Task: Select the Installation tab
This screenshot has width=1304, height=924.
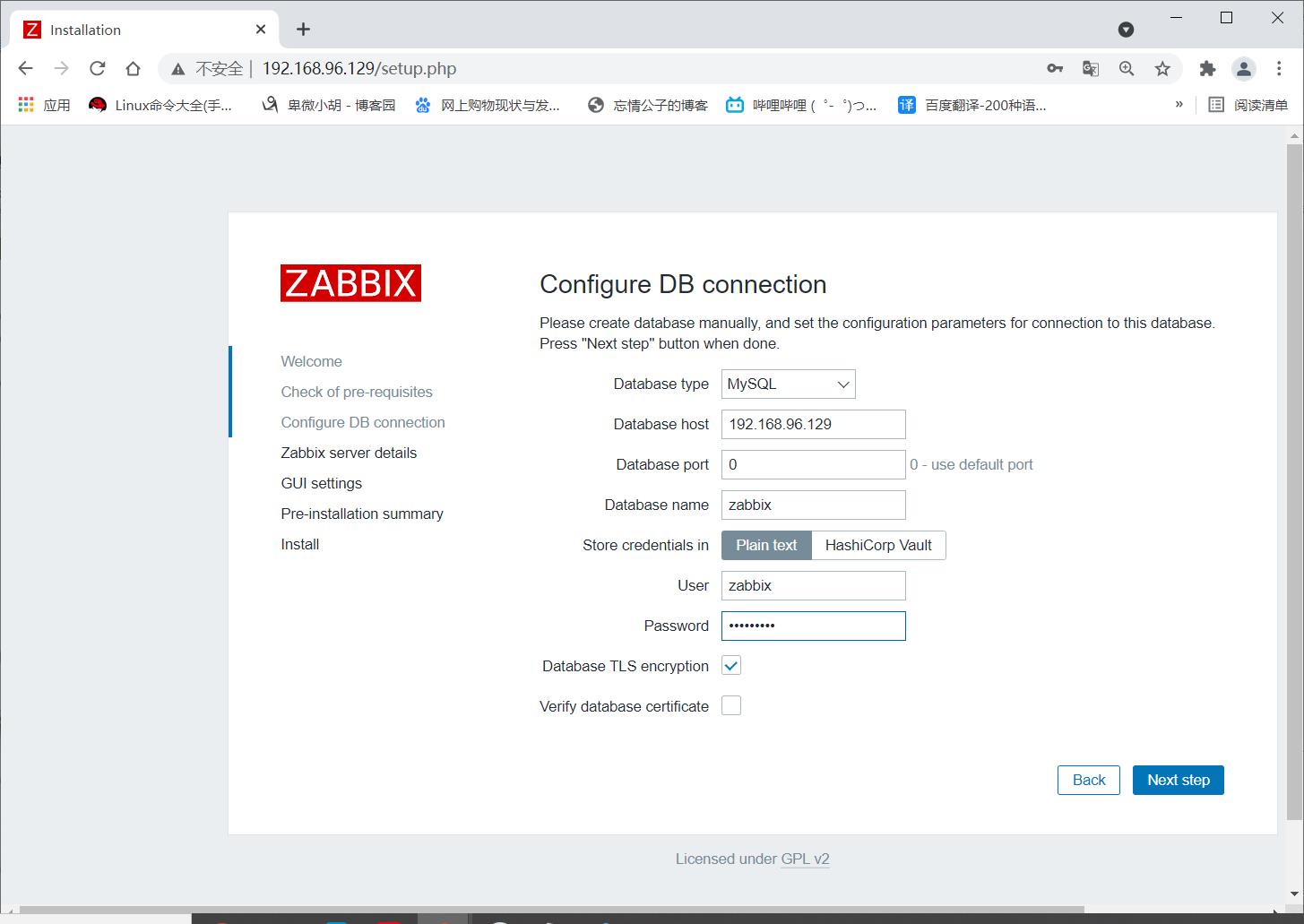Action: tap(143, 30)
